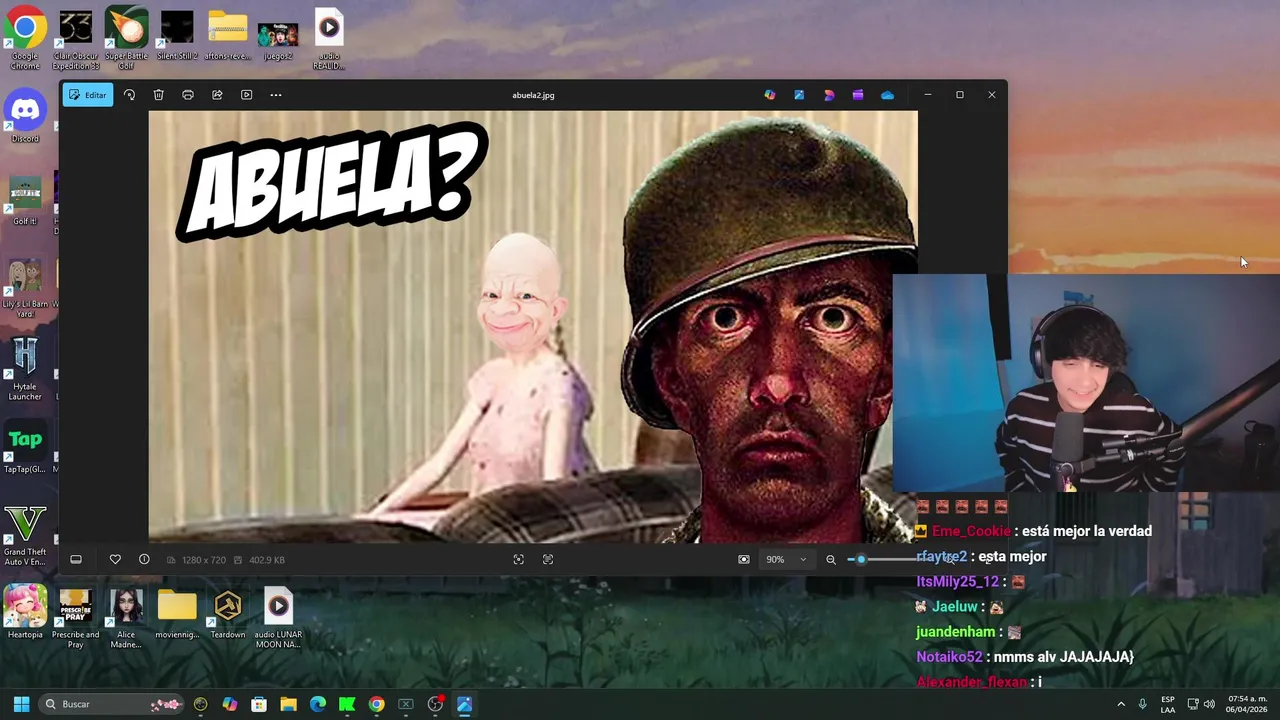Viewport: 1280px width, 720px height.
Task: Click the juandenham username in chat
Action: click(955, 632)
